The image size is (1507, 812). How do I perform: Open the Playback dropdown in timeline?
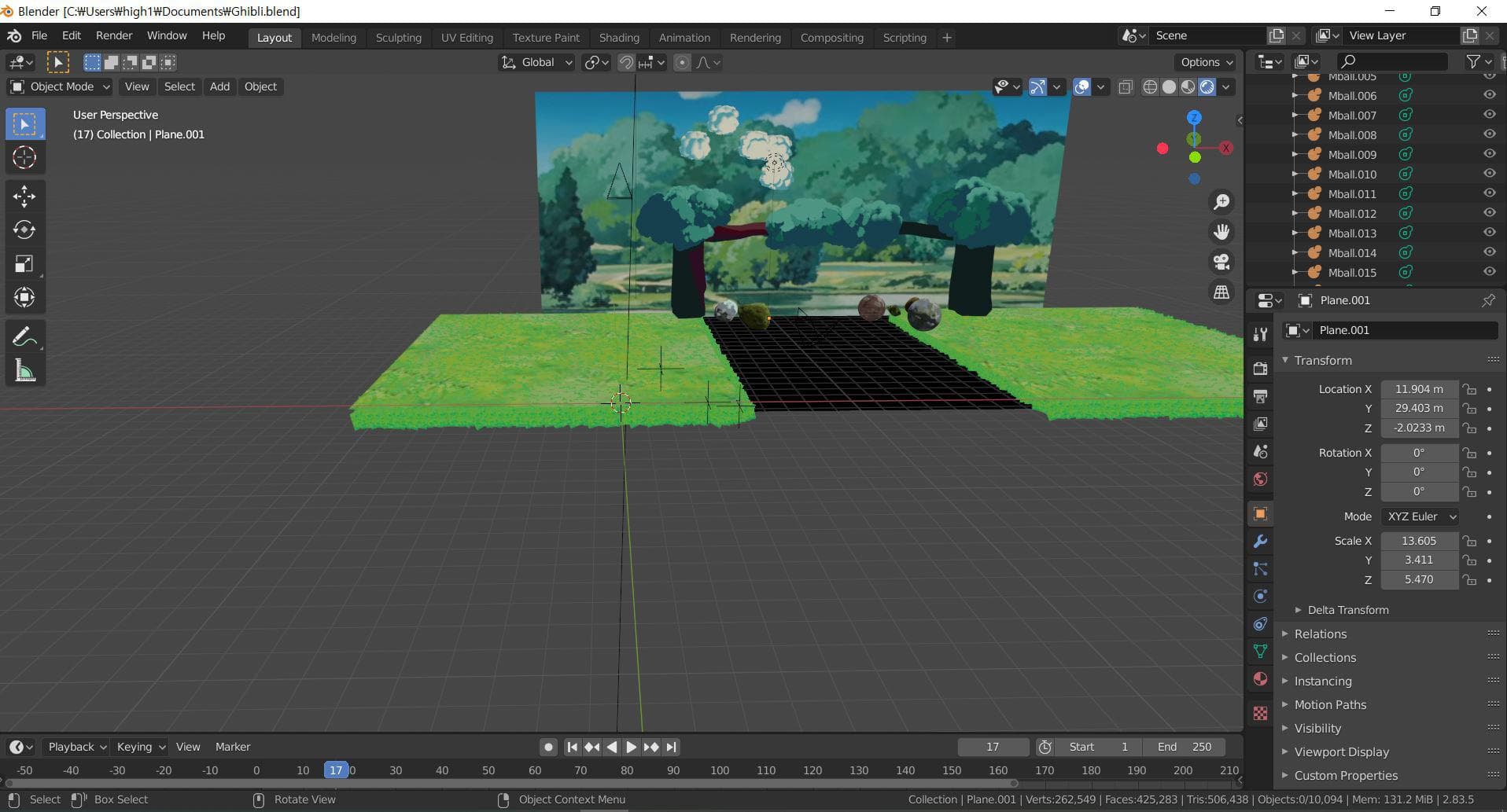tap(76, 747)
